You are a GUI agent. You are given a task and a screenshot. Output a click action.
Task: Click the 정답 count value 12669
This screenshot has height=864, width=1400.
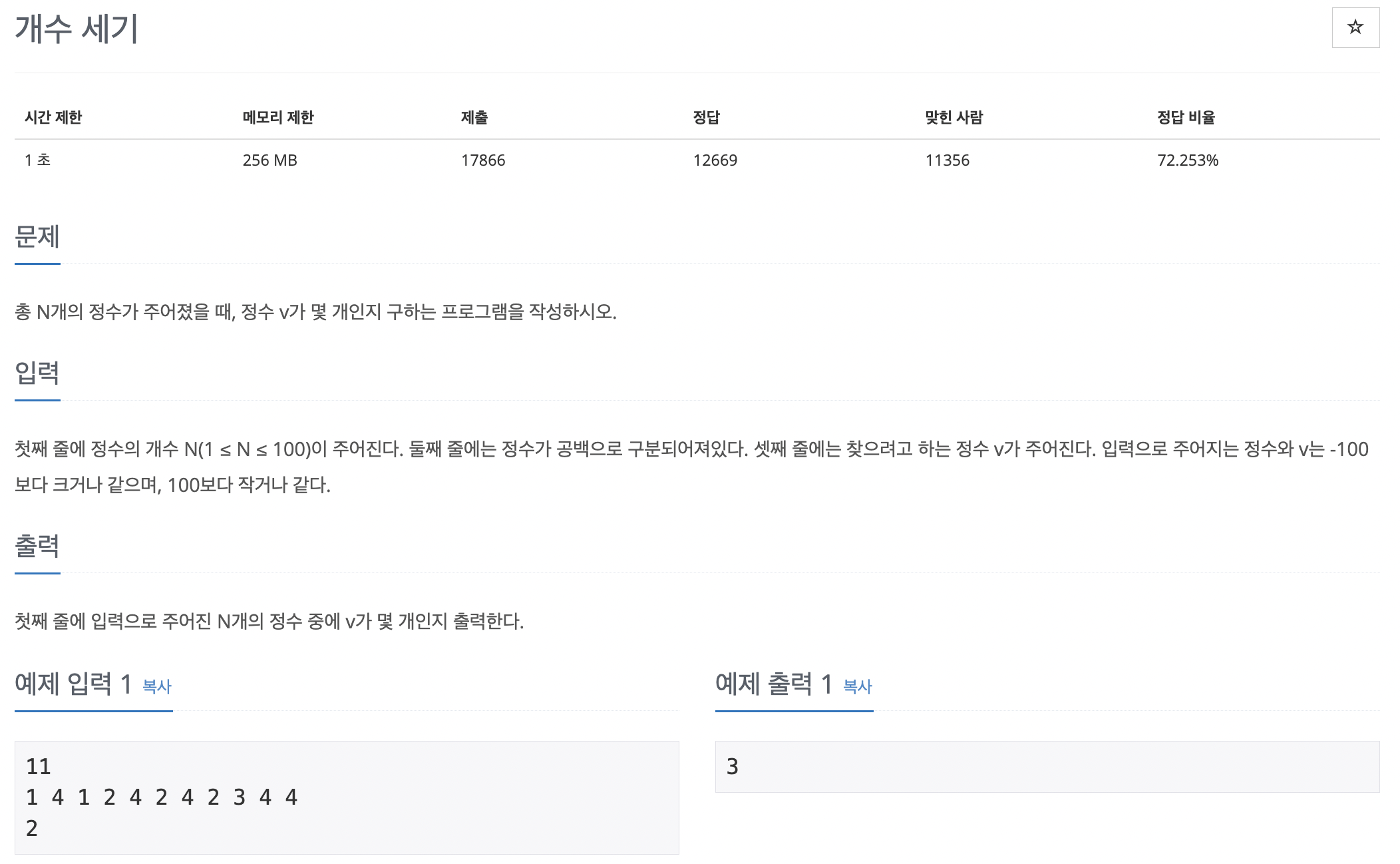pyautogui.click(x=715, y=160)
